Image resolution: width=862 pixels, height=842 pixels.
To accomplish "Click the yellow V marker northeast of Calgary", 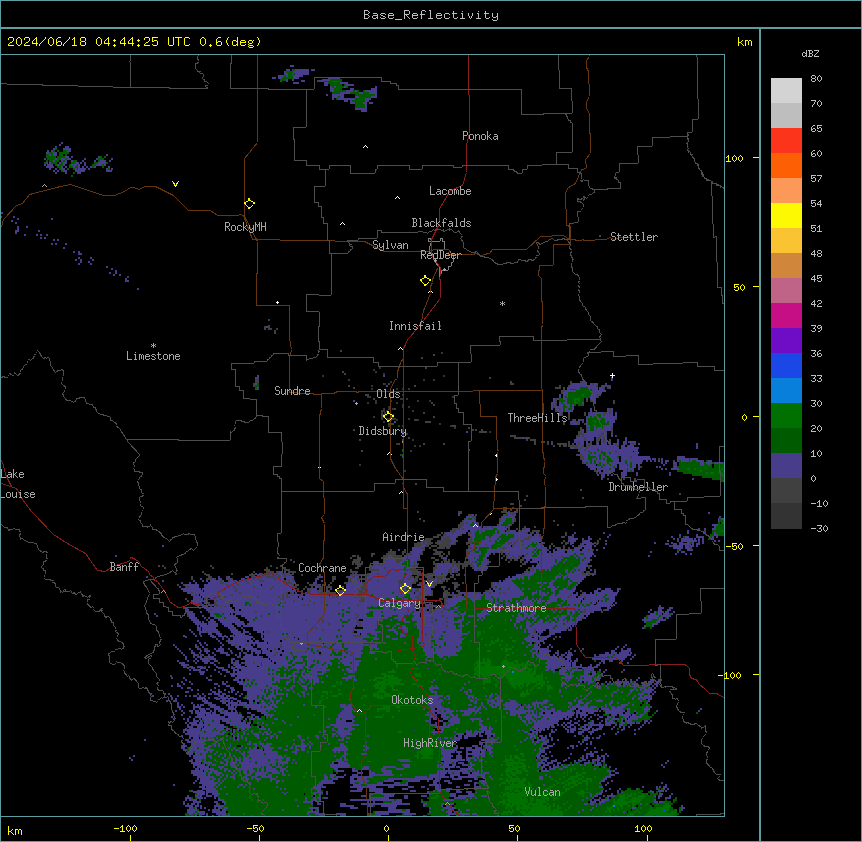I will coord(429,584).
